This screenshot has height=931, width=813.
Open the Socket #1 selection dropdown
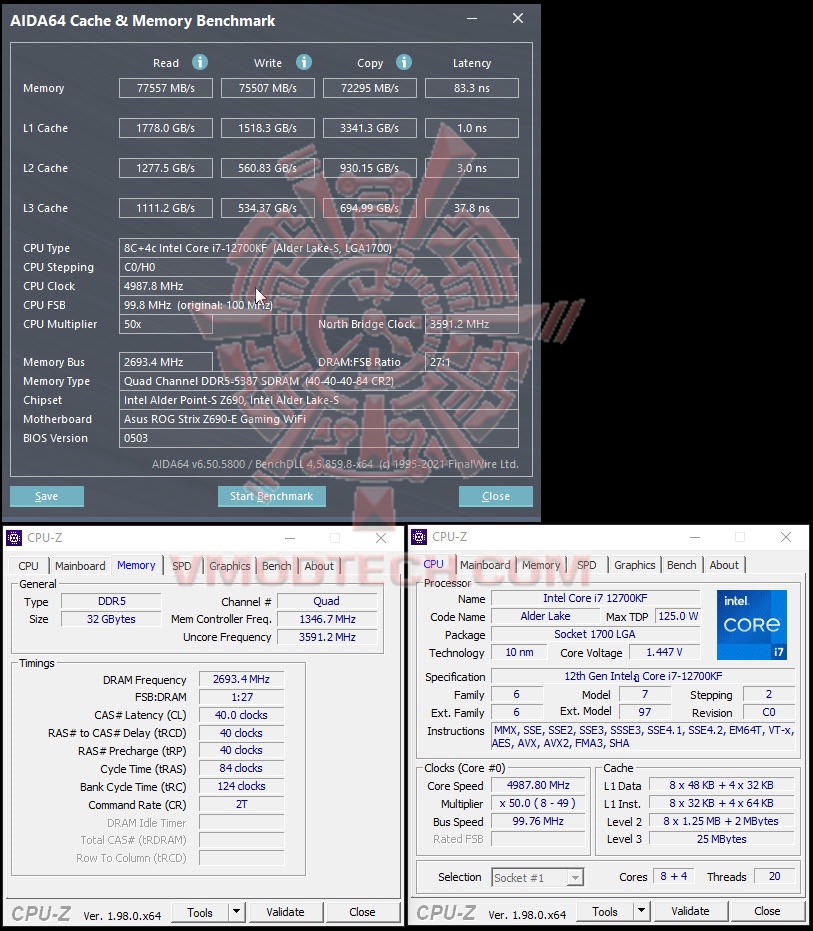click(537, 877)
